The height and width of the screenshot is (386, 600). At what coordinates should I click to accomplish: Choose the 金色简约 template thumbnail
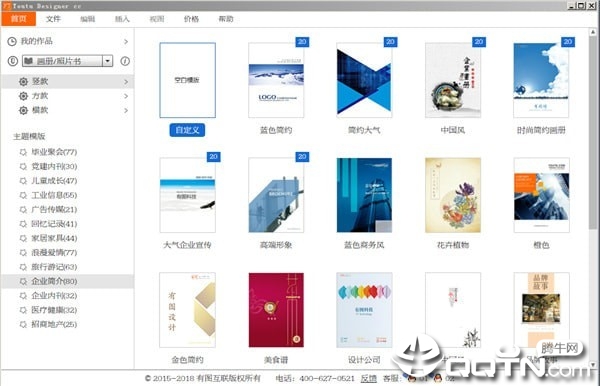pyautogui.click(x=188, y=310)
